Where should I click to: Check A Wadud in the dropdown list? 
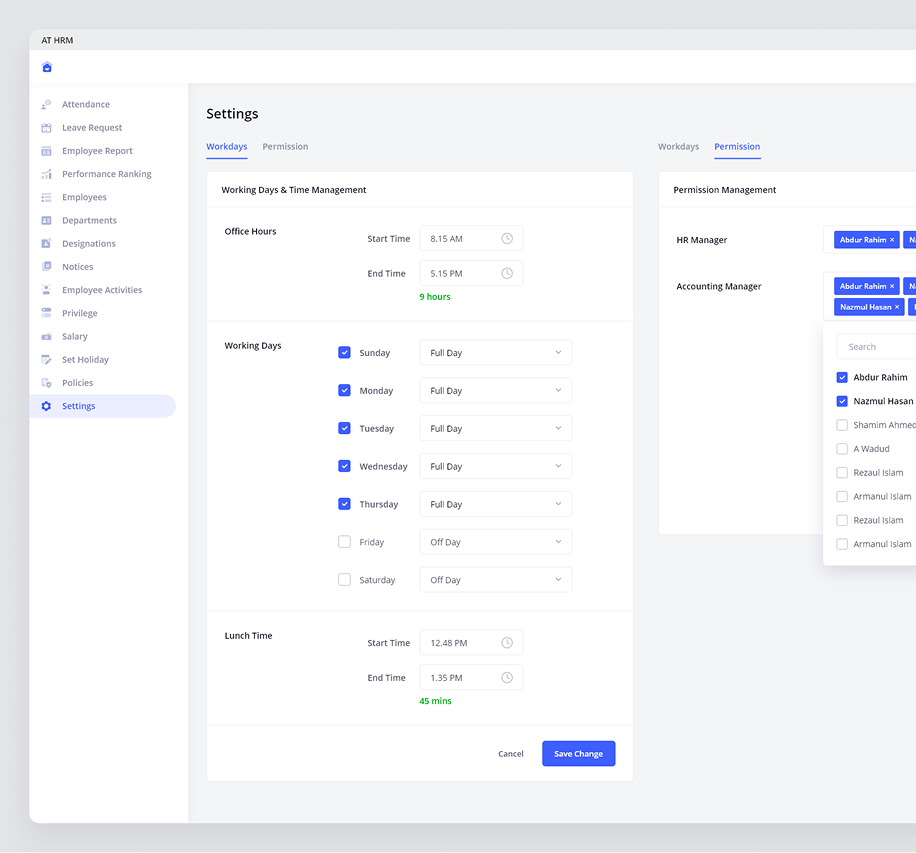tap(842, 449)
